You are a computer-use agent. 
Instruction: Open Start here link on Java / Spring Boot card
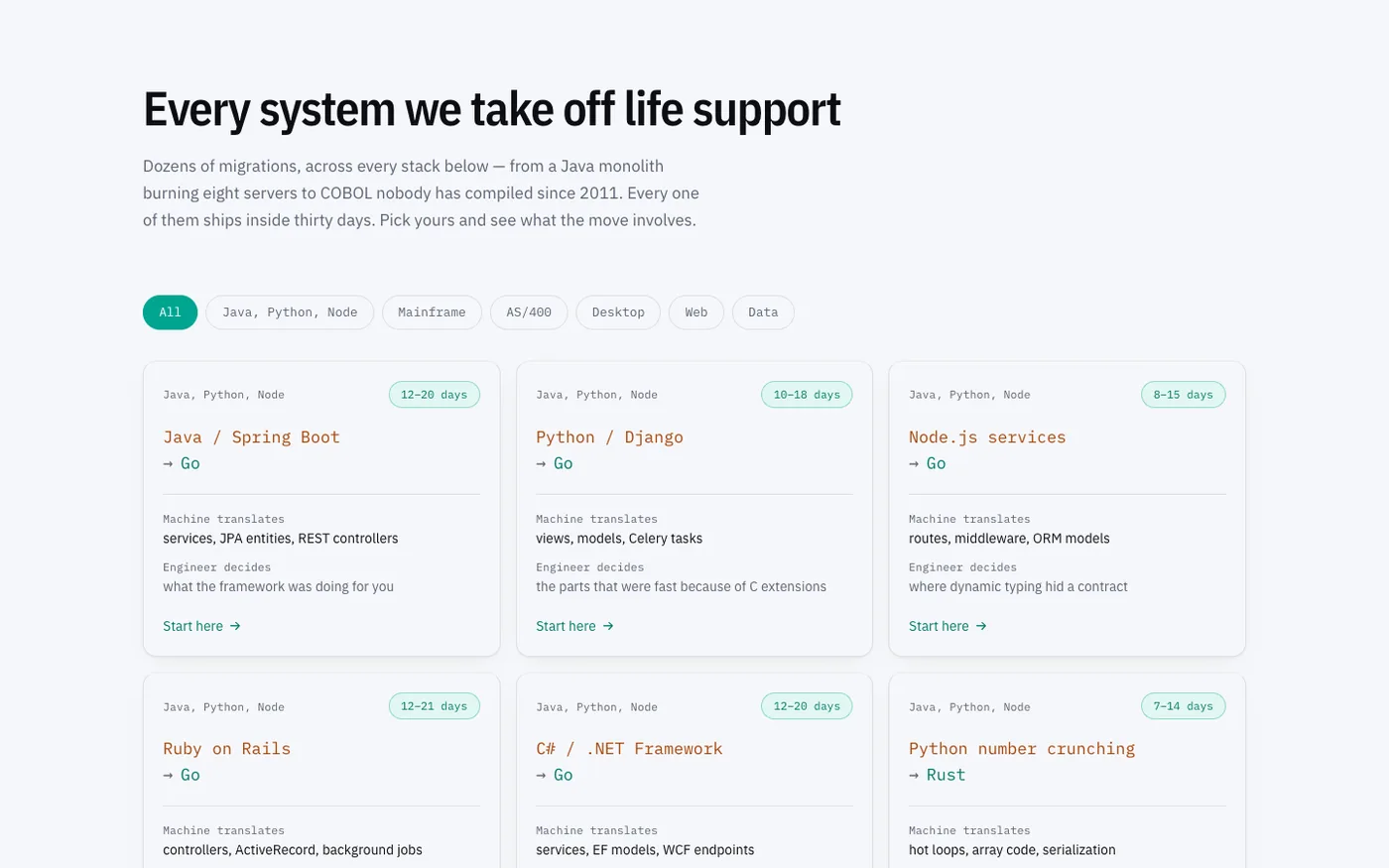(202, 626)
